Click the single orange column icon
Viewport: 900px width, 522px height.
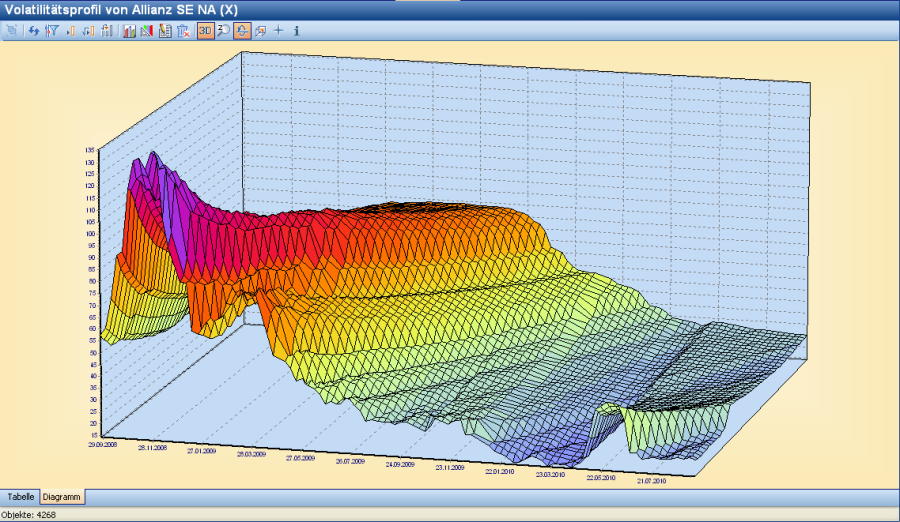(x=70, y=31)
